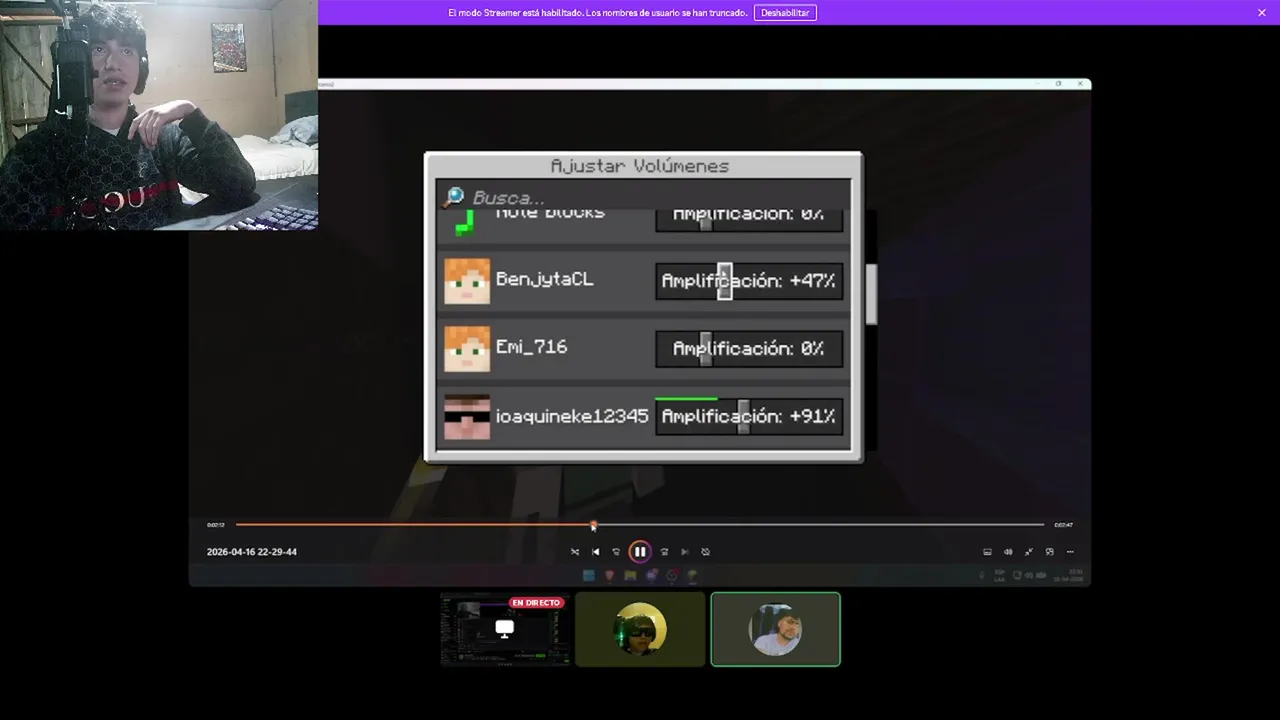Select the participant tile with sunglasses avatar
The width and height of the screenshot is (1280, 720).
click(x=640, y=629)
